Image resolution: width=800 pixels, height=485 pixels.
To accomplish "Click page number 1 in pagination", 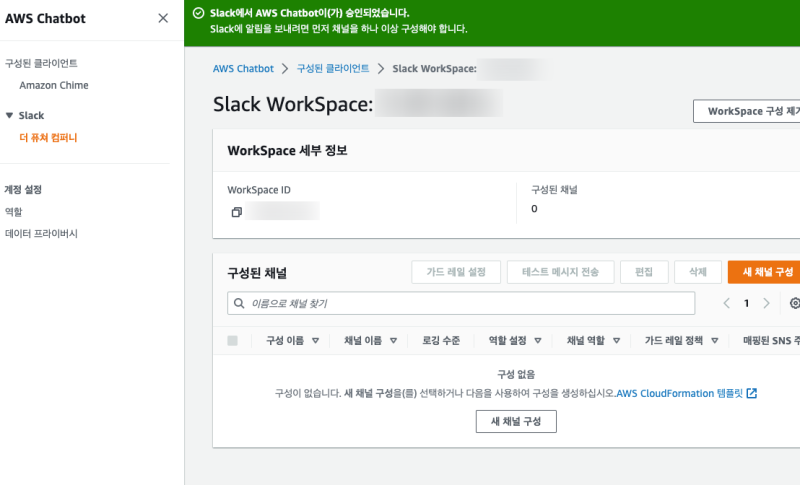I will 746,303.
